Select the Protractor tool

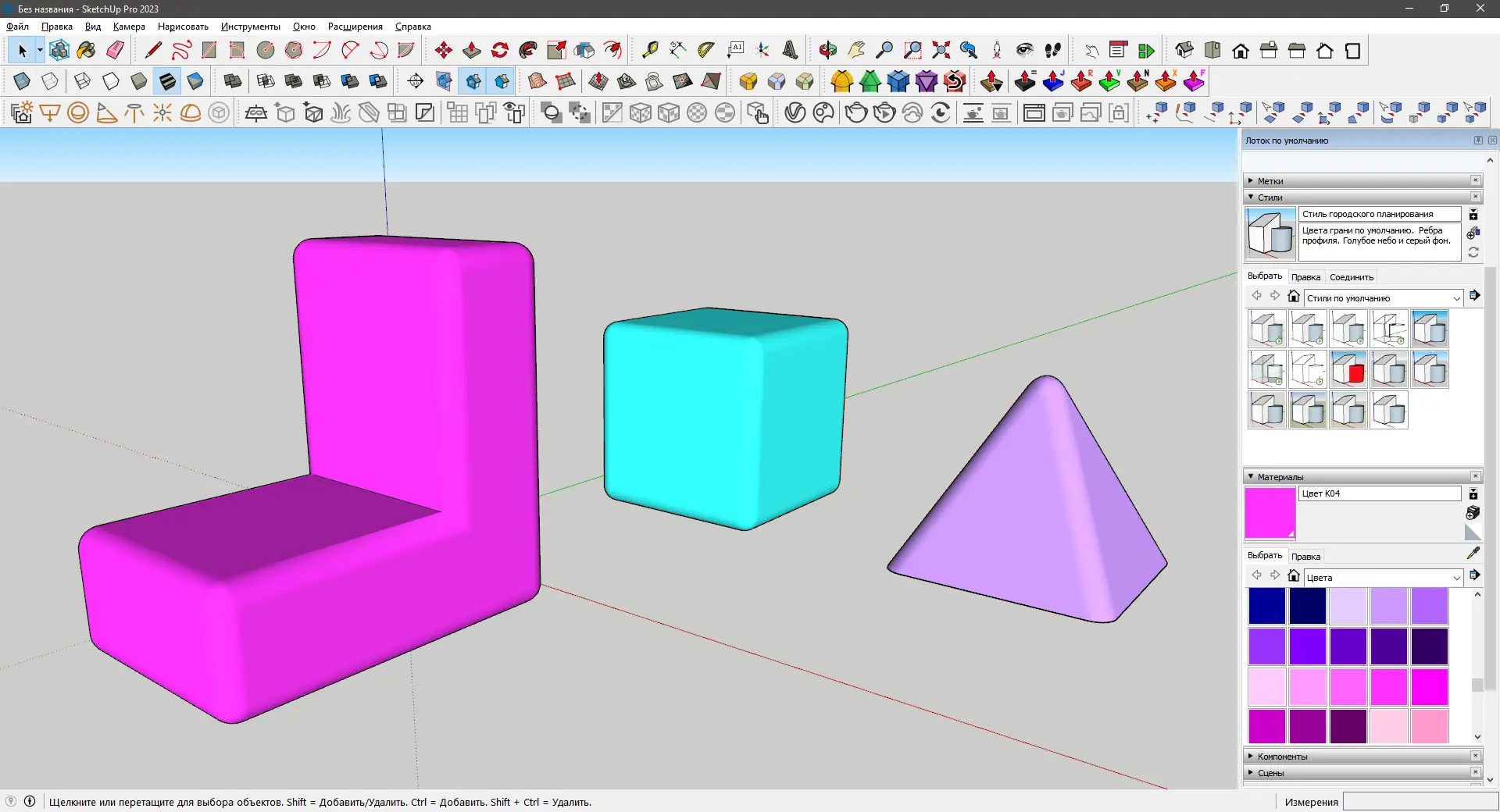tap(706, 51)
